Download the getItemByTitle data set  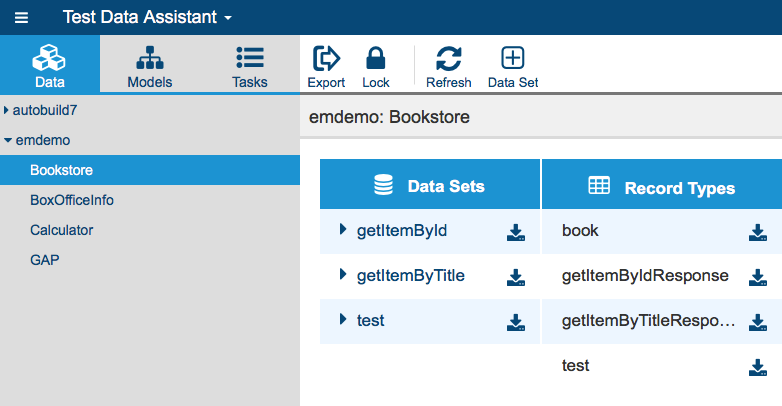(x=516, y=277)
